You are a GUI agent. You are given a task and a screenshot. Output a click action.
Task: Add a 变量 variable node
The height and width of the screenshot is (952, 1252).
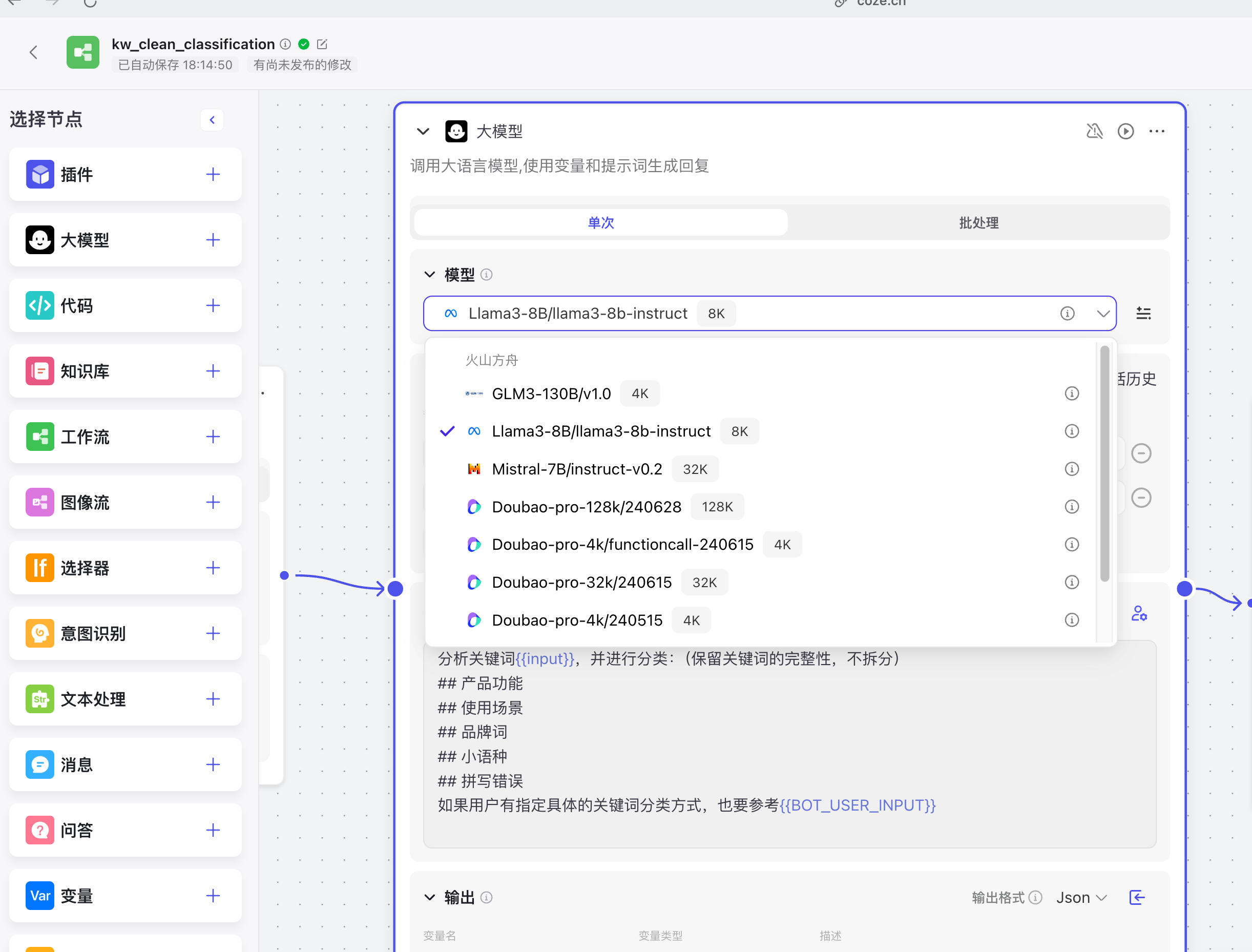click(x=213, y=896)
